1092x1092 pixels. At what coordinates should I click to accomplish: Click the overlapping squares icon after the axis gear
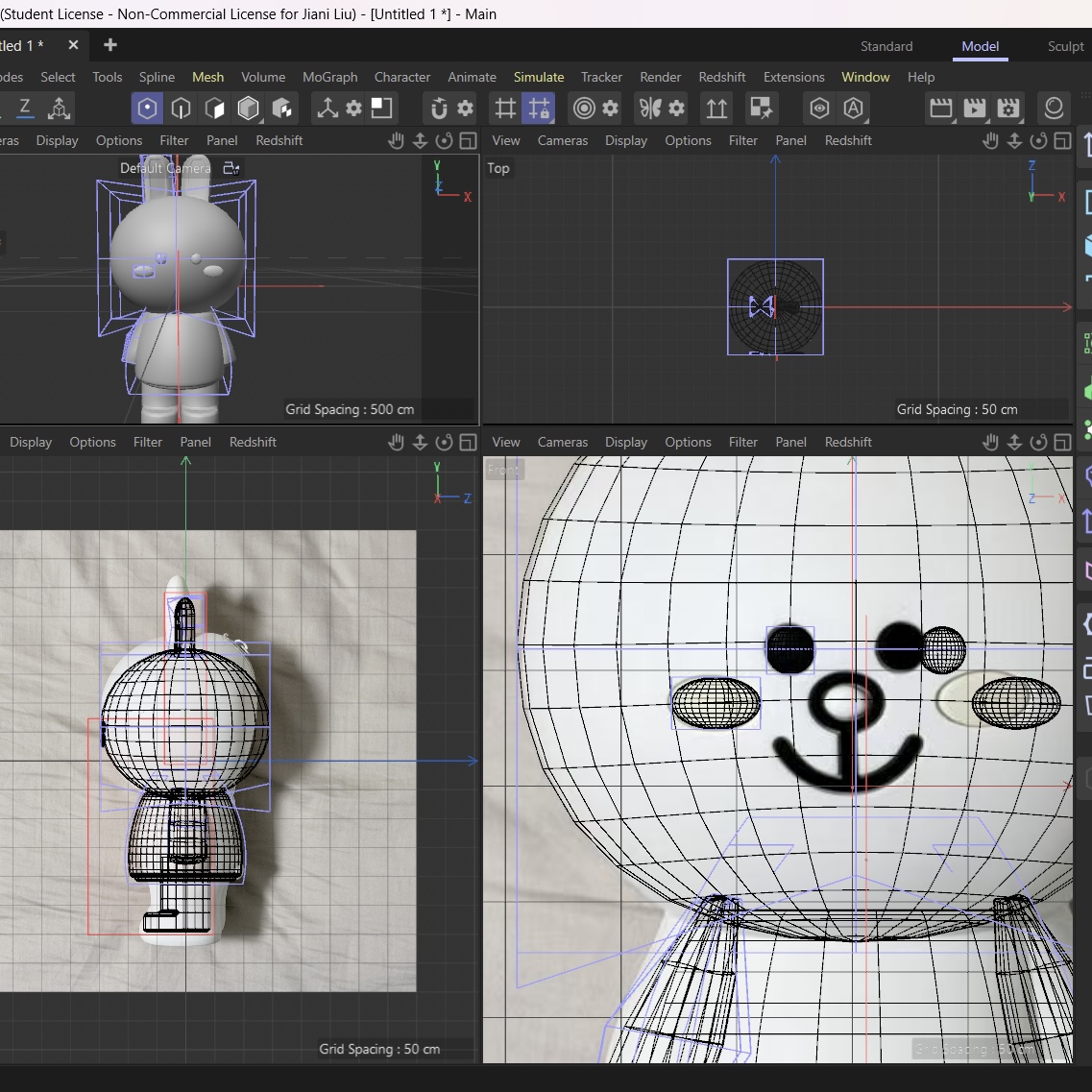point(381,108)
